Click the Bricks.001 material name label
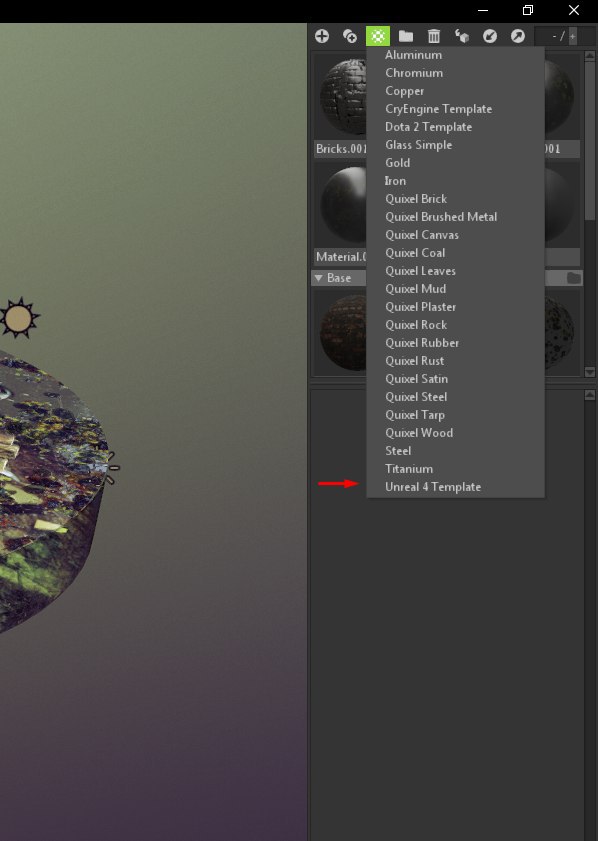This screenshot has height=841, width=598. click(x=341, y=149)
